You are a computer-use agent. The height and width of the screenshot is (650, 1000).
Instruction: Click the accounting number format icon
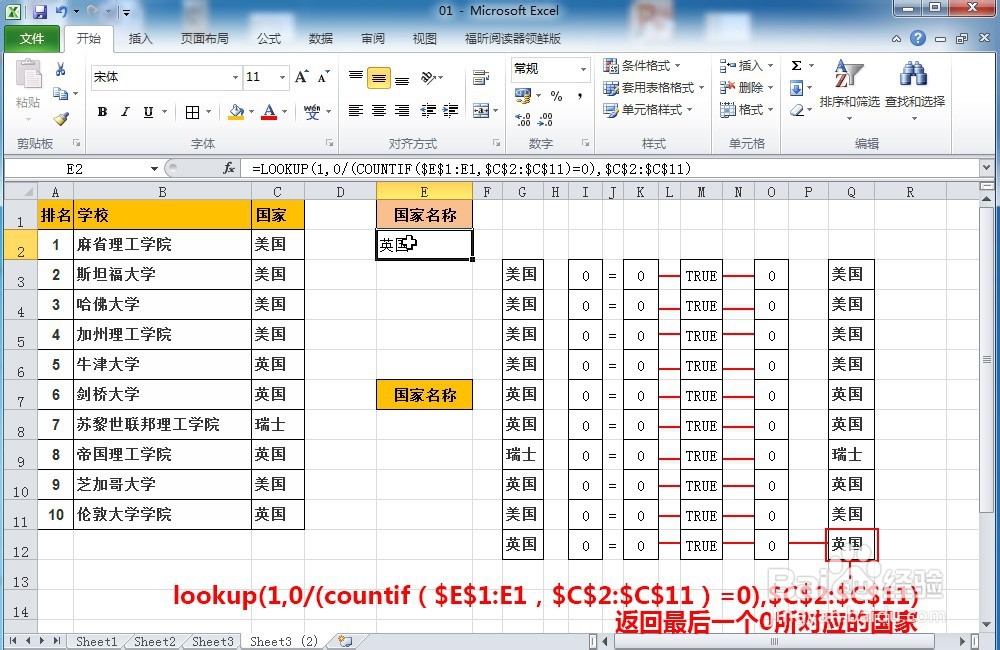[x=523, y=96]
